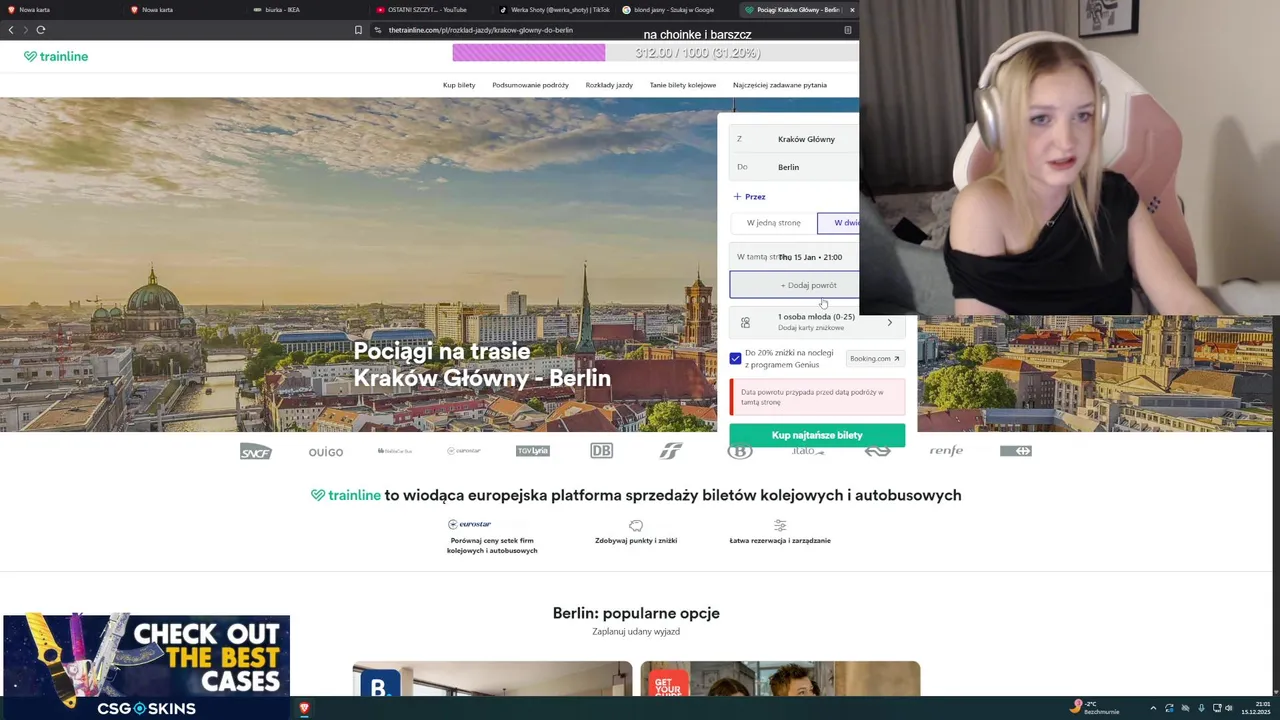Click + Dodaj powrót return date field
1280x720 pixels.
coord(794,285)
